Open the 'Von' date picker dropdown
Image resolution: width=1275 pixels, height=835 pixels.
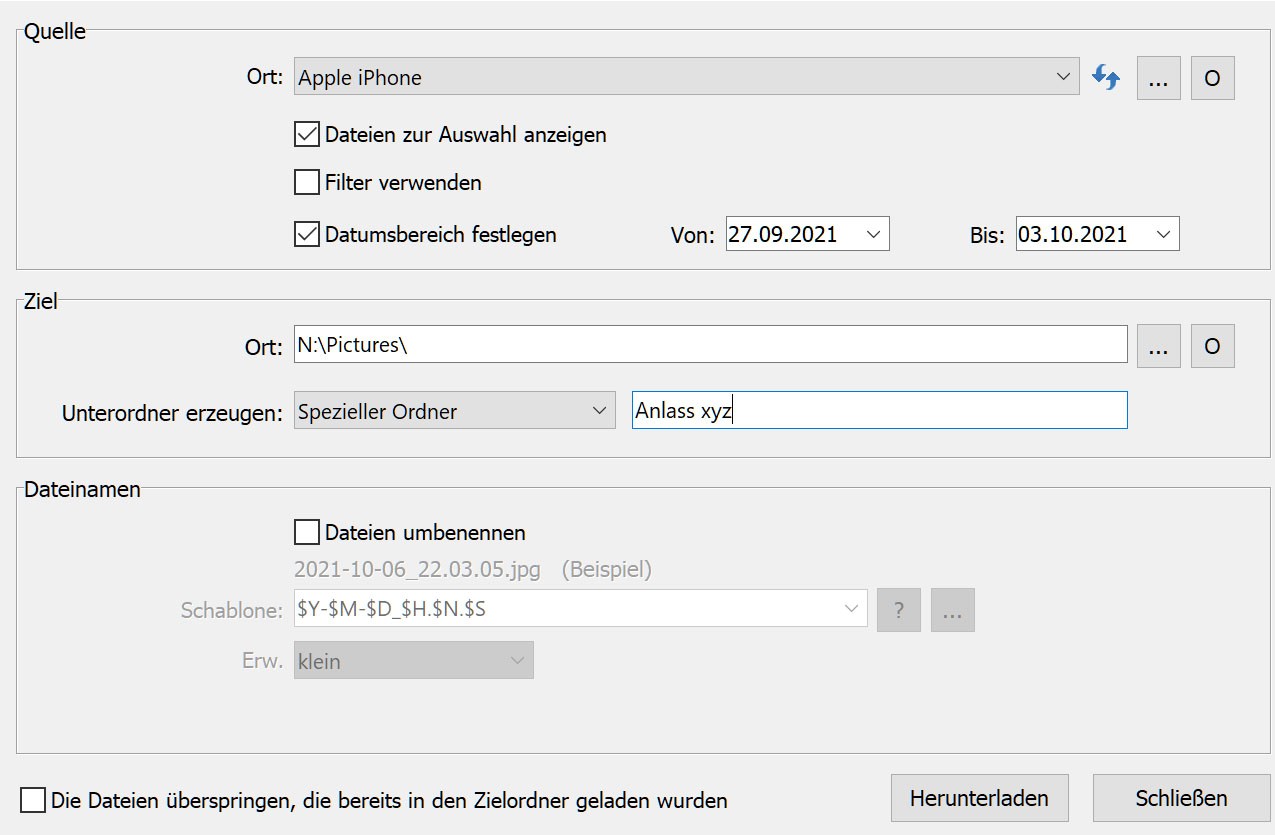872,235
